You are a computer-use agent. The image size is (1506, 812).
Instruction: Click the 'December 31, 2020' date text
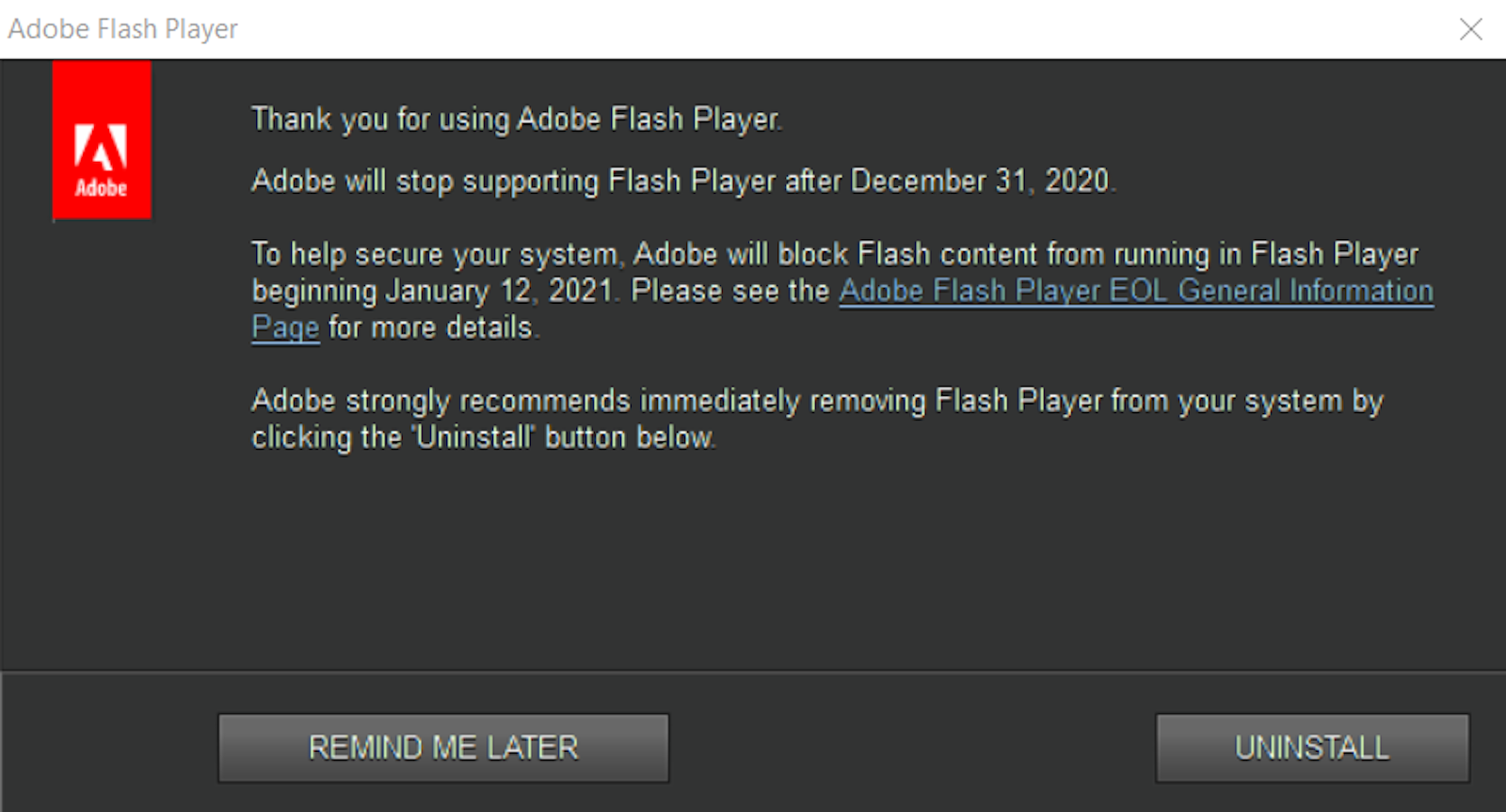pos(979,181)
